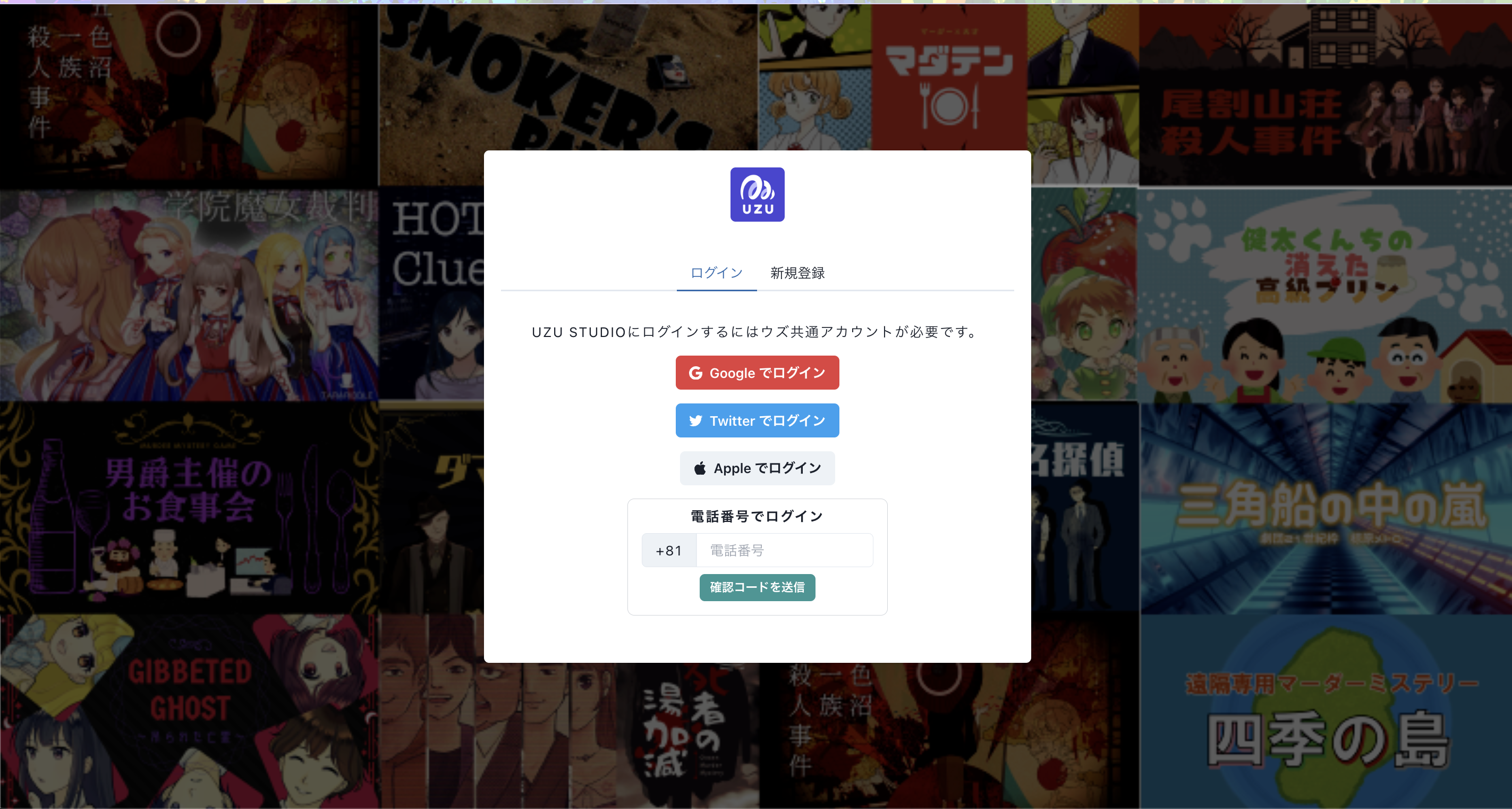Select the +81 country code prefix
Screen dimensions: 1512x809
pos(669,551)
